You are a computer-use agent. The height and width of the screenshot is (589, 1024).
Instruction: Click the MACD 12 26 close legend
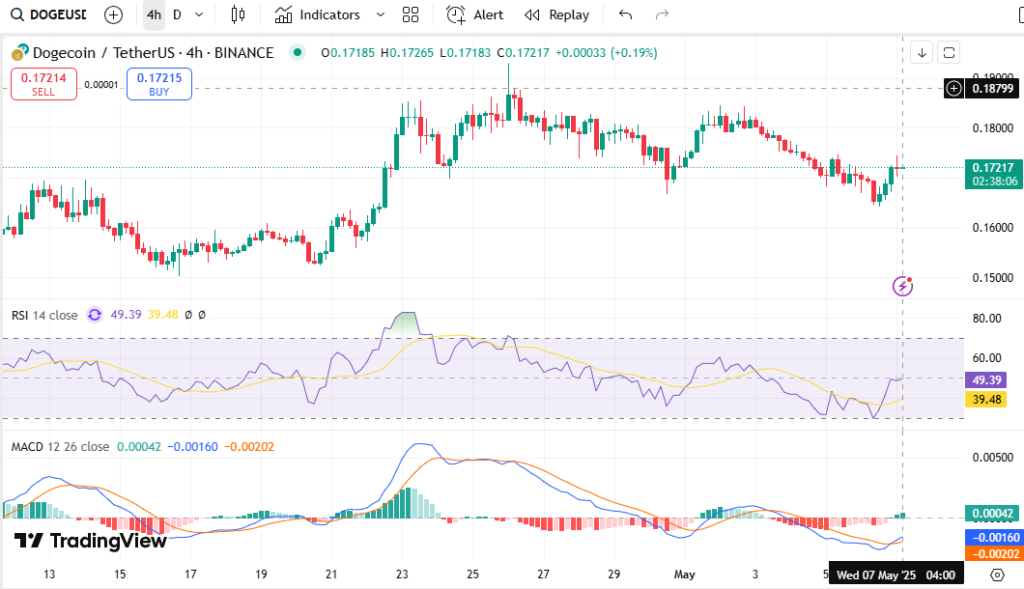coord(60,447)
